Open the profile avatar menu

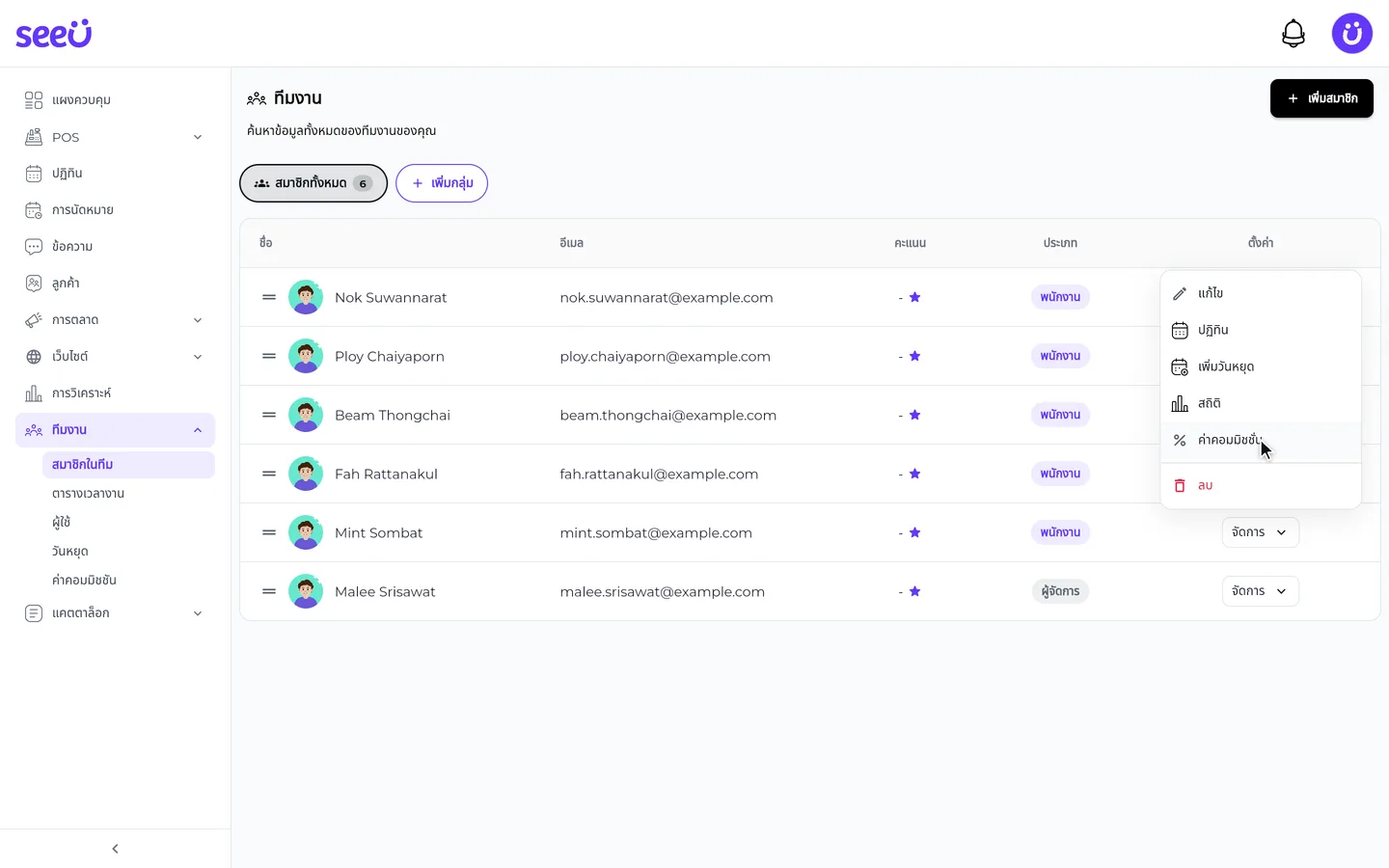pyautogui.click(x=1351, y=34)
